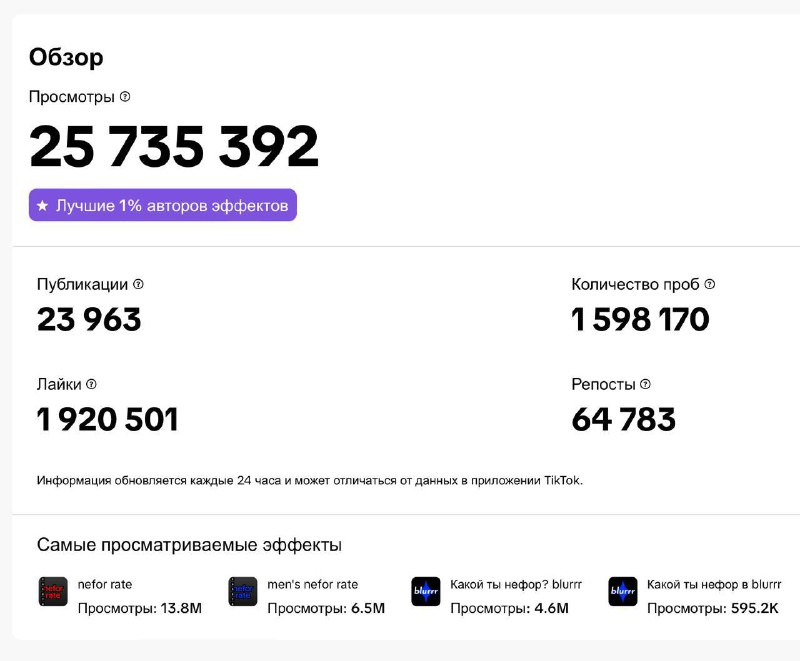Click the help icon next to Просмотры
800x661 pixels.
click(125, 96)
